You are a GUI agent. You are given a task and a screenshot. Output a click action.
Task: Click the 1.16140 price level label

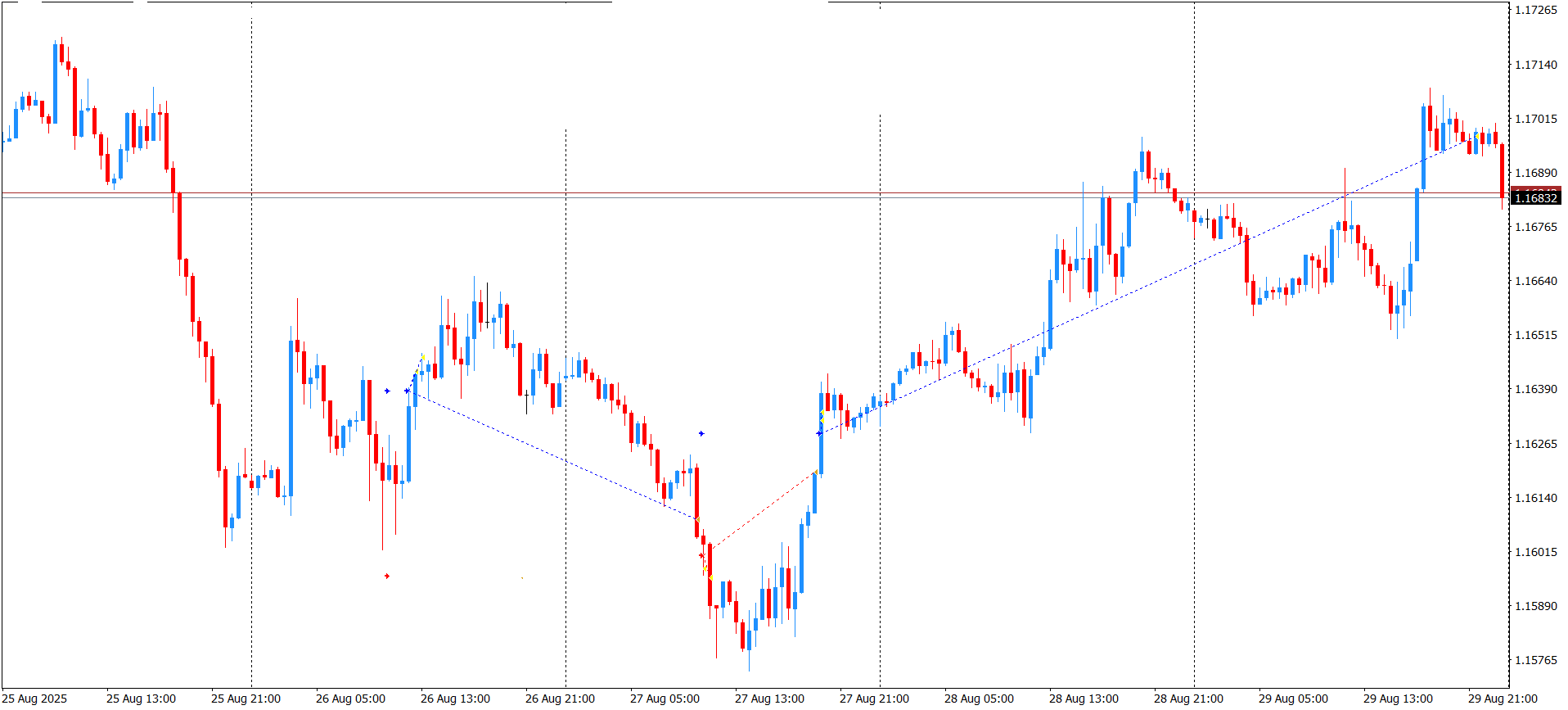tap(1536, 498)
